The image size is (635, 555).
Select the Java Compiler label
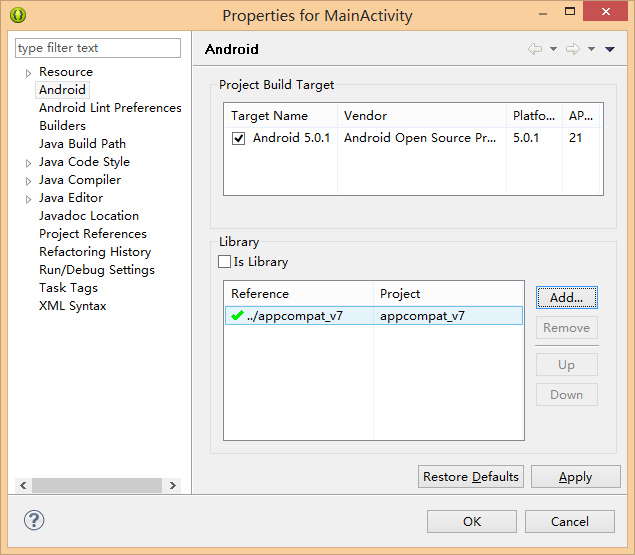pyautogui.click(x=80, y=179)
